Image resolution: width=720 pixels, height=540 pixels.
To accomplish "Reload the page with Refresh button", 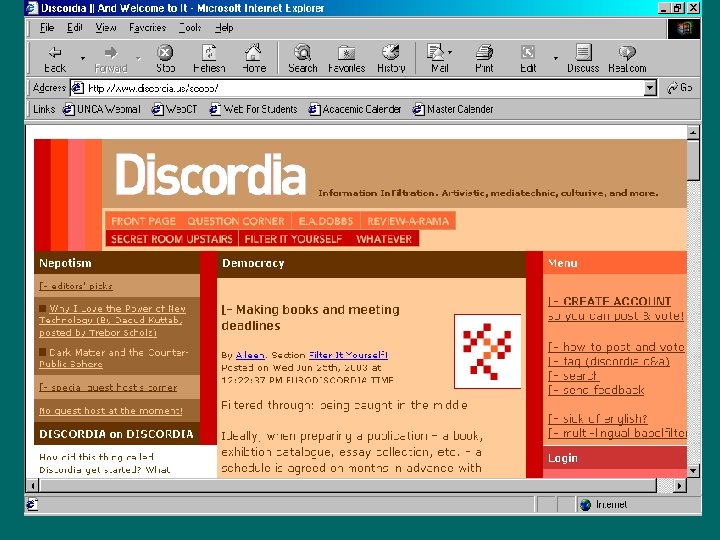I will pos(209,59).
